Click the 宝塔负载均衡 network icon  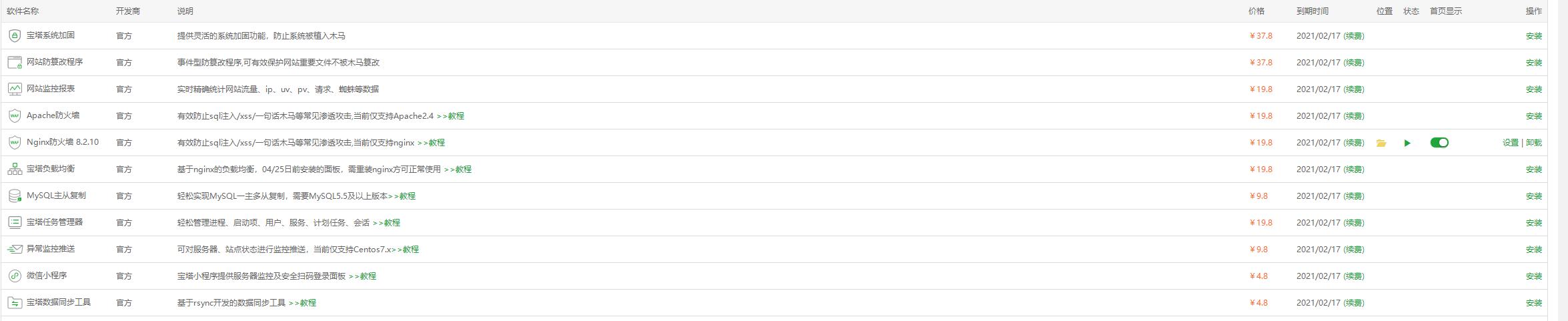15,170
